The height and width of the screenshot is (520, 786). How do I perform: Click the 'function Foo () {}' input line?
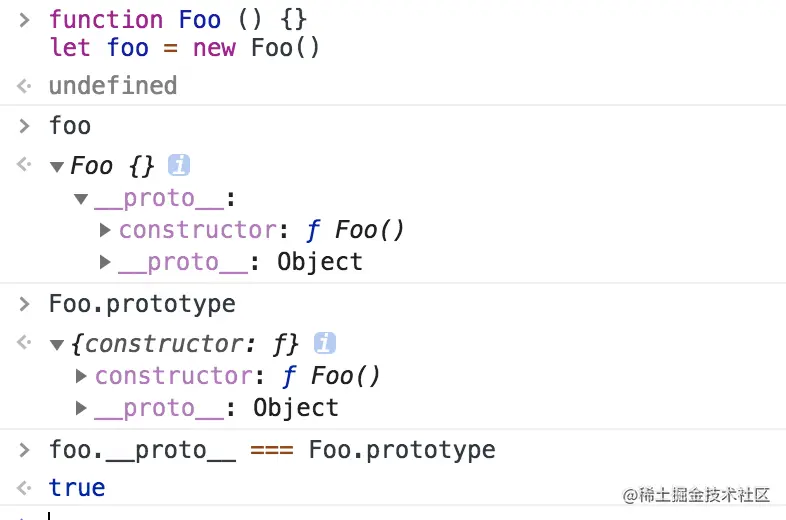click(x=178, y=20)
